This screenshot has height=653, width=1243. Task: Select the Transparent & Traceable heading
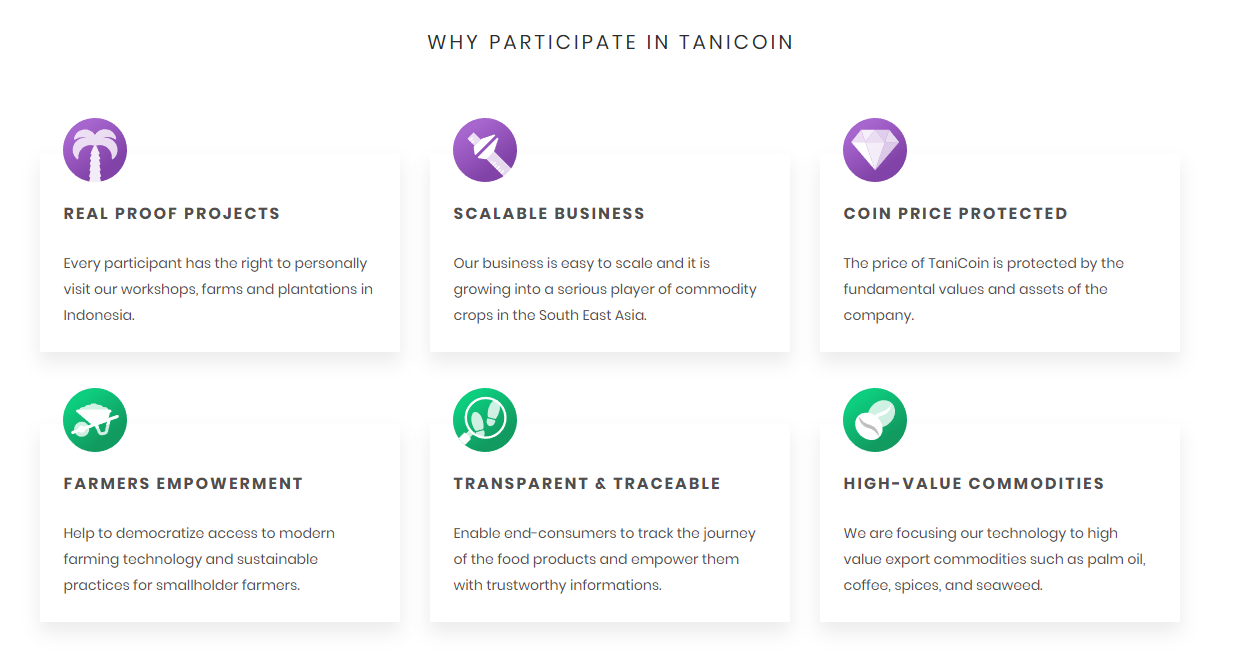click(x=587, y=483)
